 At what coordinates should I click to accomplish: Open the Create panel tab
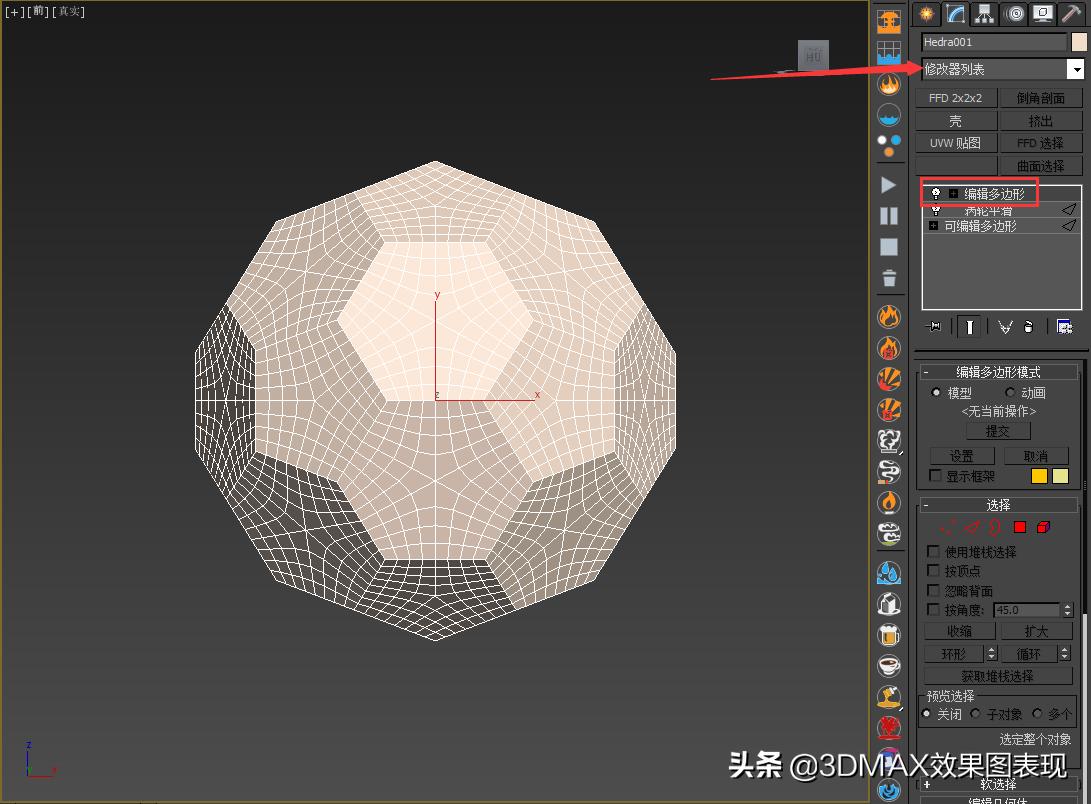click(925, 13)
